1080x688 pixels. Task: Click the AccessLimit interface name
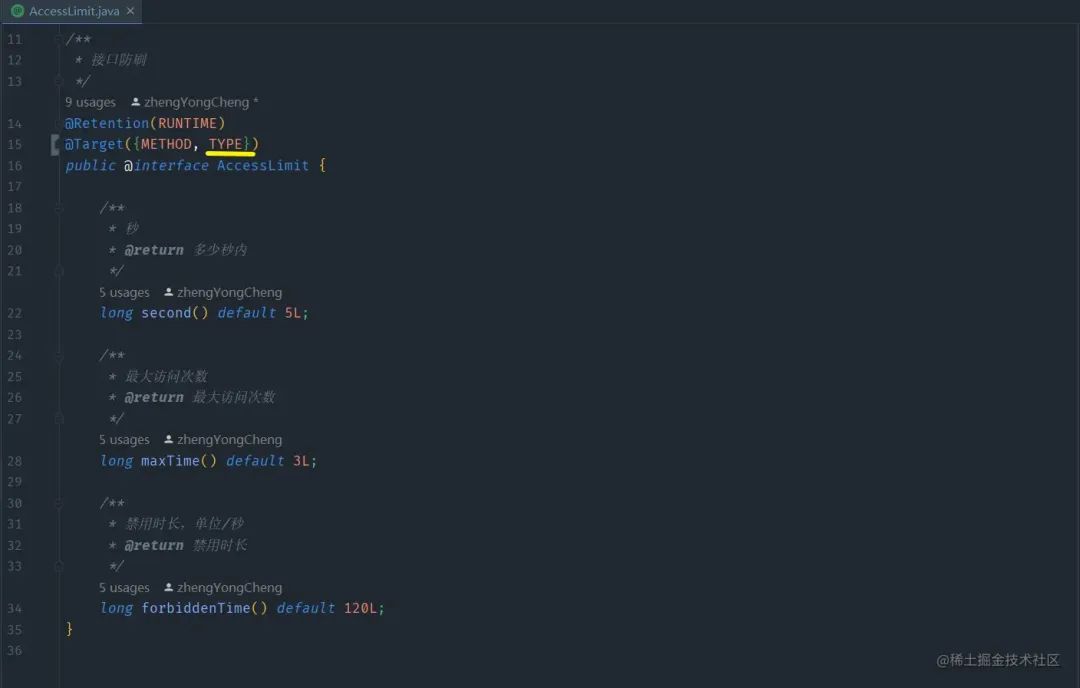coord(263,165)
